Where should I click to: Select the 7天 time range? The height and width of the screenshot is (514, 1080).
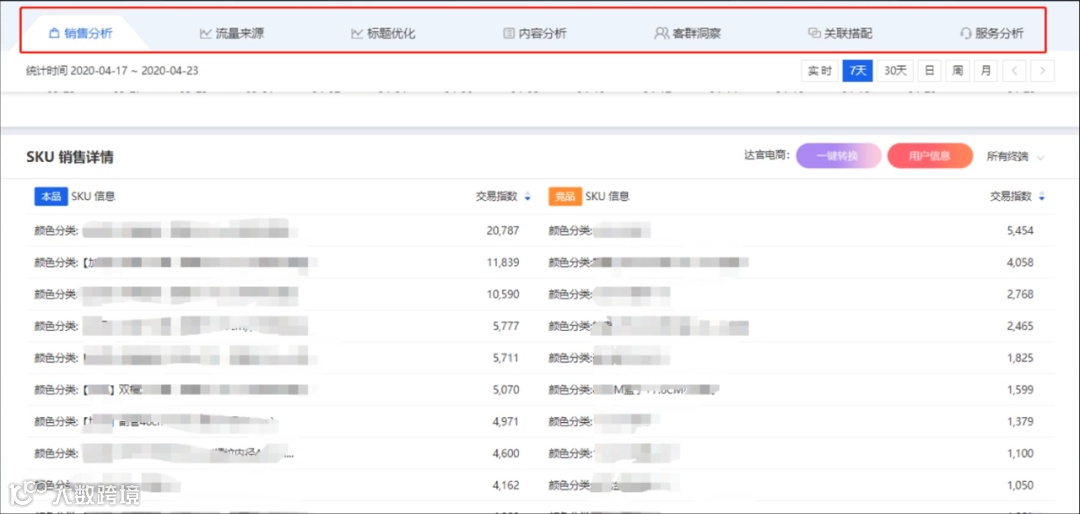pyautogui.click(x=858, y=71)
